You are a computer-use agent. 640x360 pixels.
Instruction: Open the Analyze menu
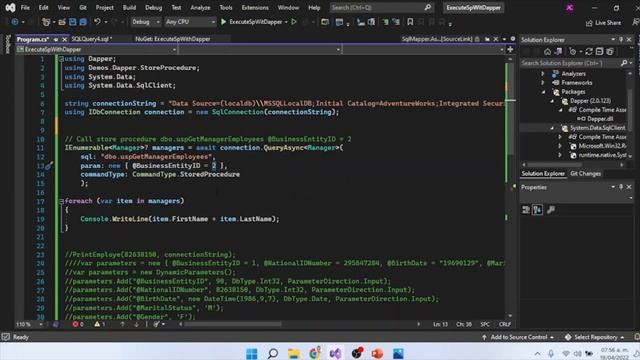pyautogui.click(x=200, y=8)
